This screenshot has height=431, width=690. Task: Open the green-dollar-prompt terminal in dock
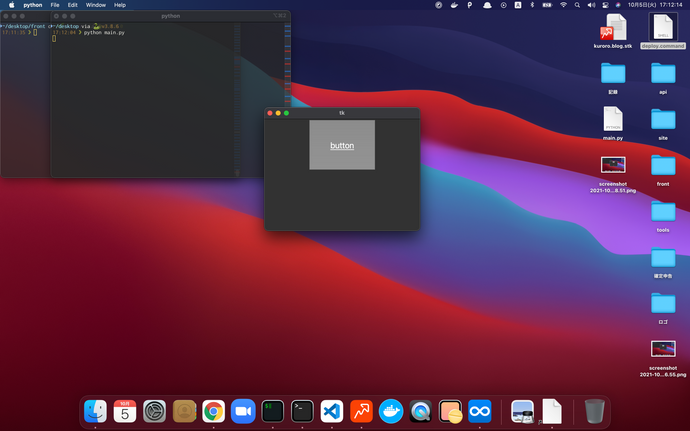click(272, 411)
